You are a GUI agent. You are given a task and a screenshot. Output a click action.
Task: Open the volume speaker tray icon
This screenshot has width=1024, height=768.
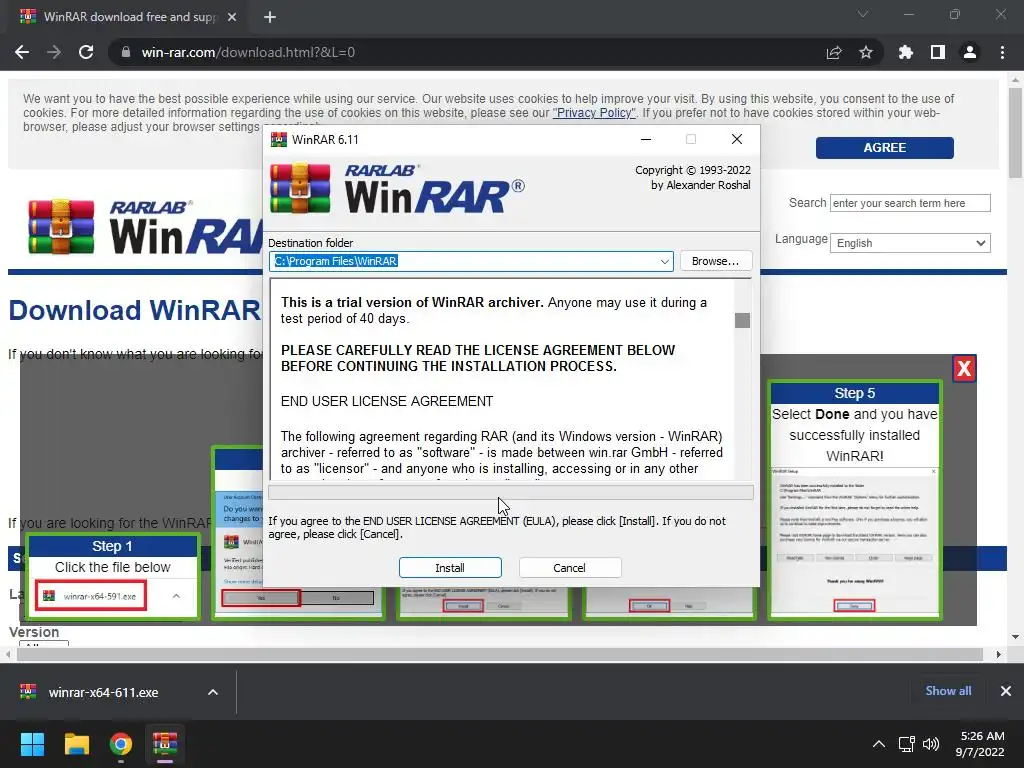click(x=931, y=744)
